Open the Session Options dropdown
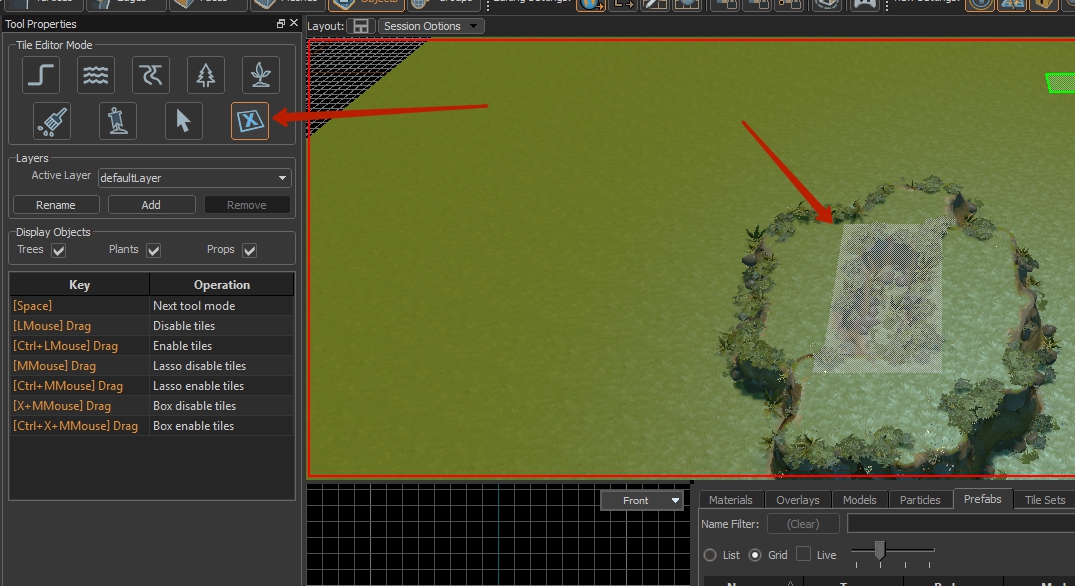Image resolution: width=1075 pixels, height=586 pixels. [431, 26]
